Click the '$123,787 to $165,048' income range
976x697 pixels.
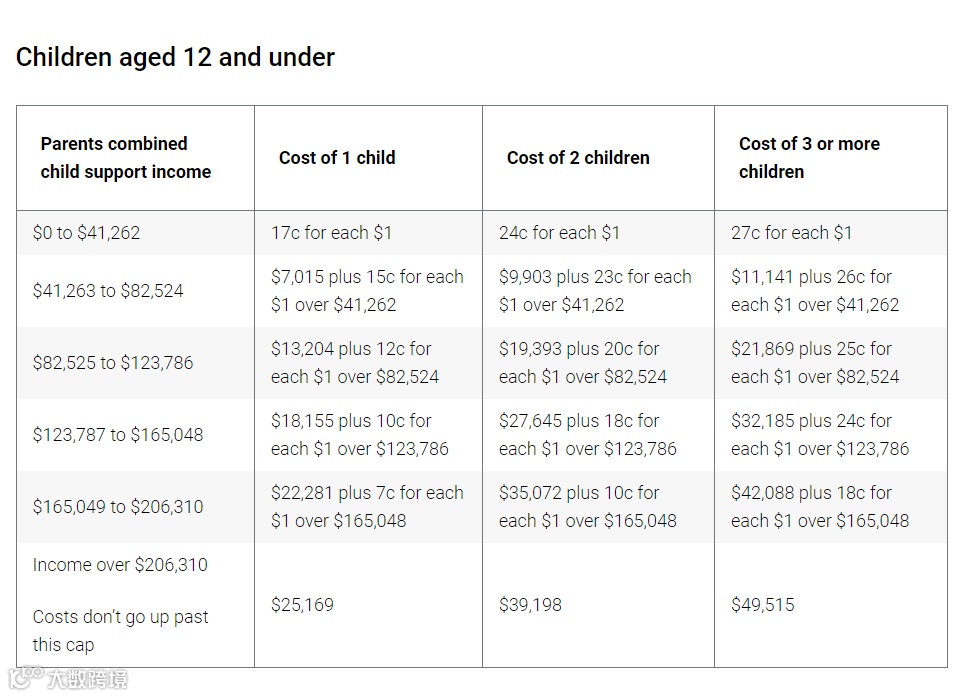click(118, 434)
